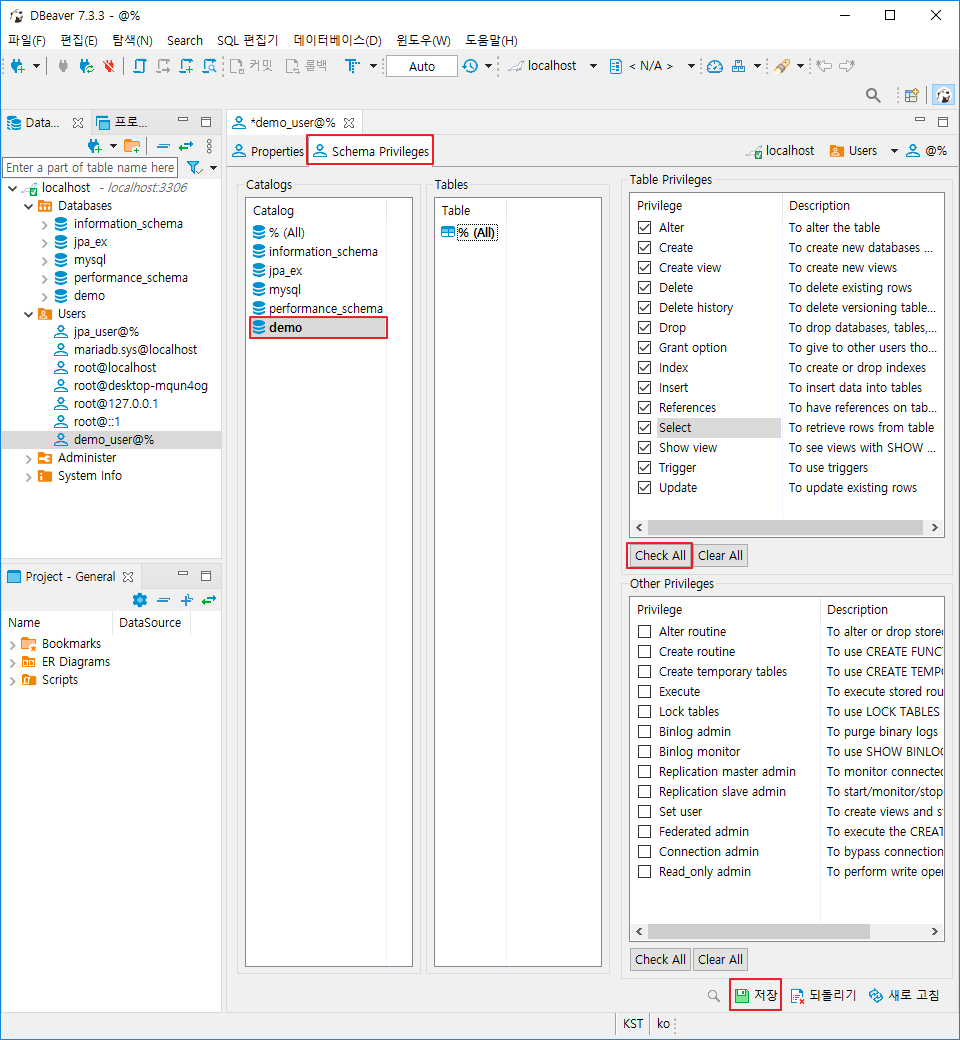Uncheck the Create view privilege
This screenshot has height=1040, width=960.
pyautogui.click(x=644, y=267)
